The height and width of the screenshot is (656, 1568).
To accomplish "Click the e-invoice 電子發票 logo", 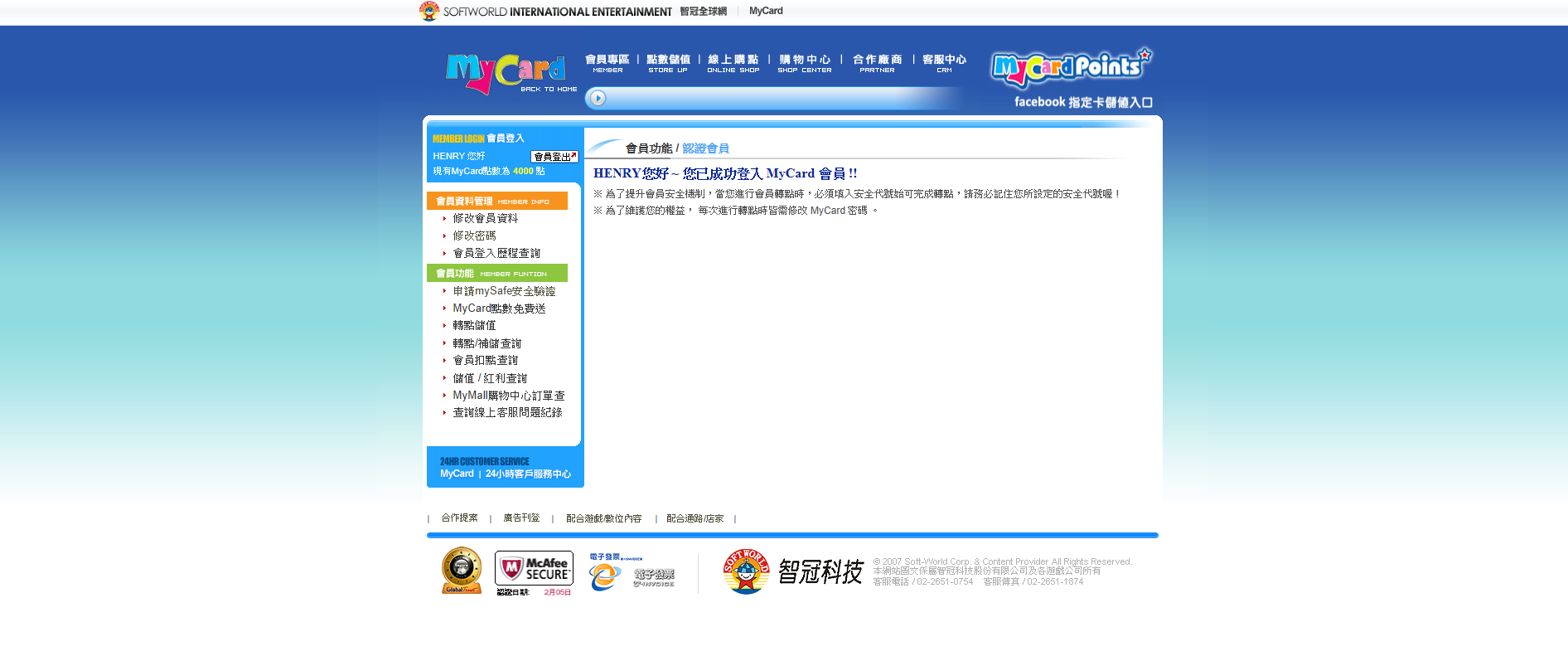I will pos(632,572).
